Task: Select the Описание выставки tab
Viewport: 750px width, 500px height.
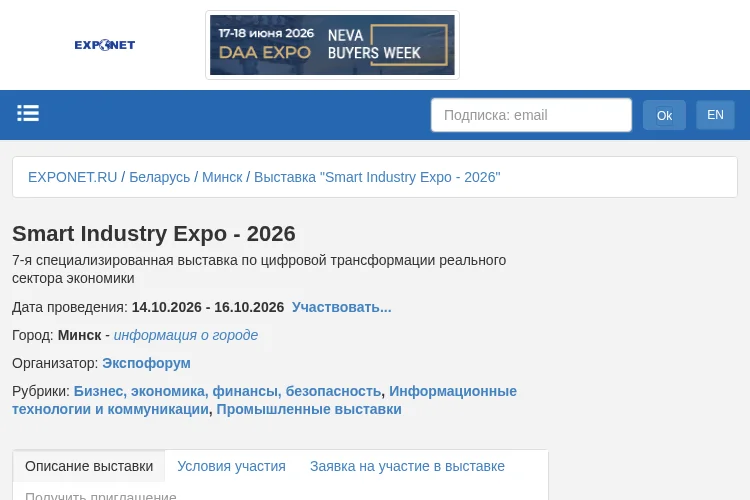Action: [x=89, y=466]
